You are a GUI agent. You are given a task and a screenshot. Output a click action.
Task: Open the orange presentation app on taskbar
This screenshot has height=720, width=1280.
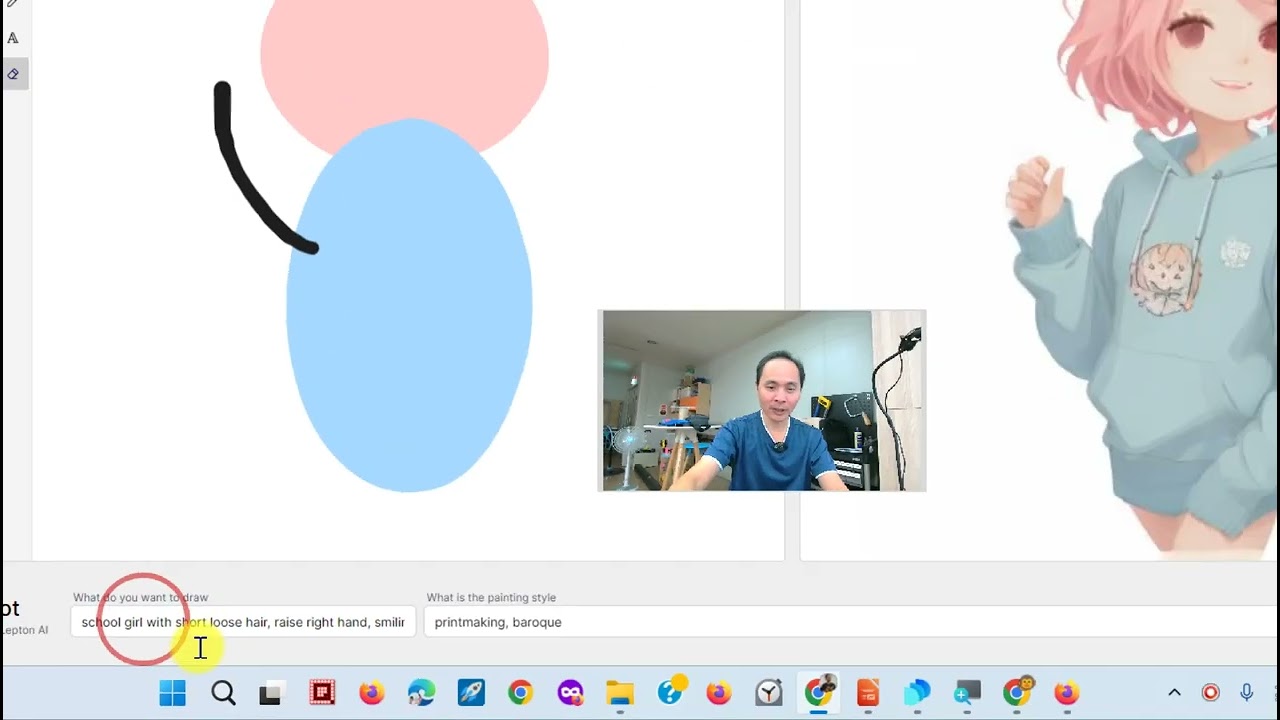coord(868,693)
